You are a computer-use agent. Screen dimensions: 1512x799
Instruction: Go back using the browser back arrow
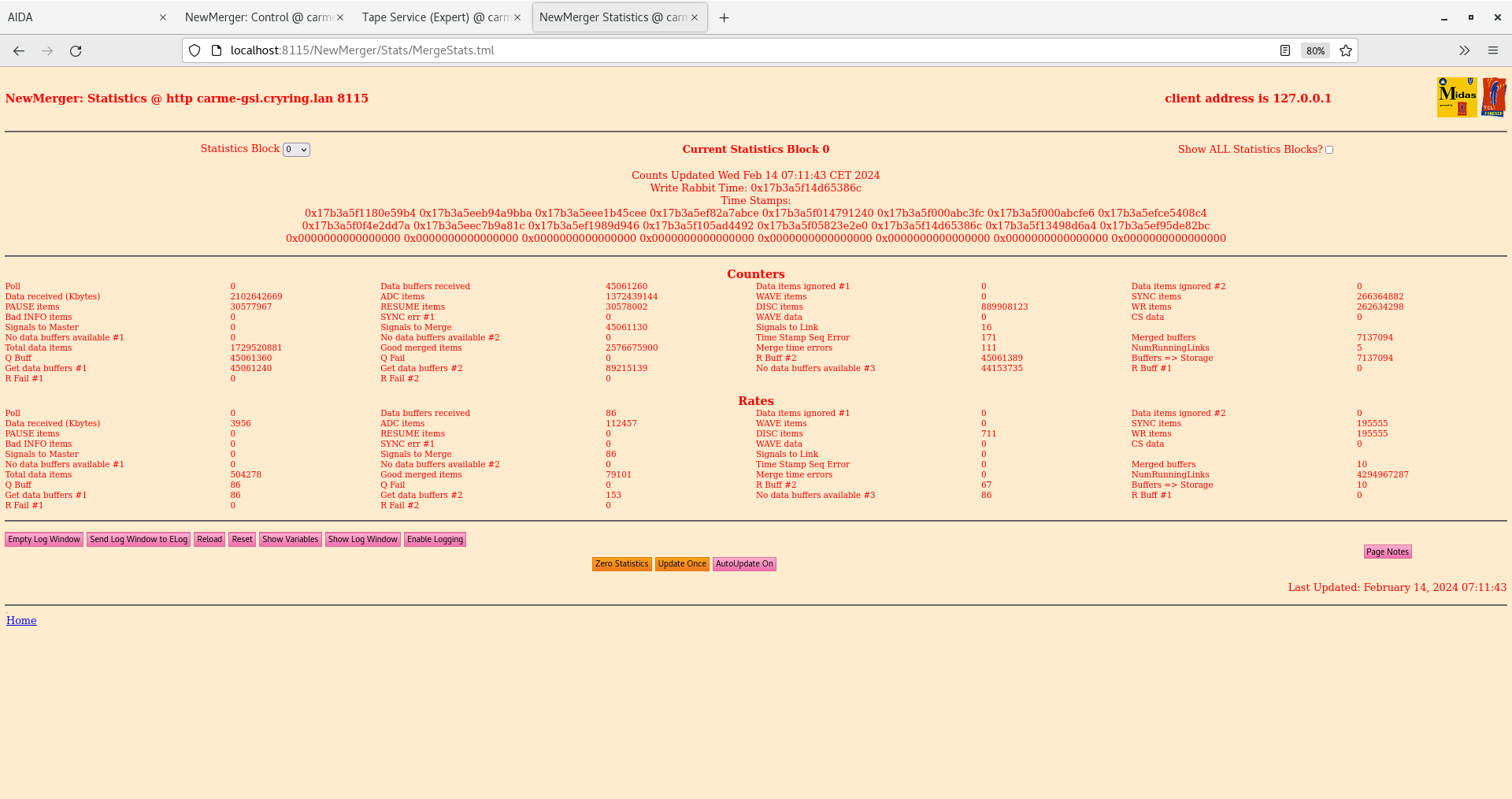18,50
